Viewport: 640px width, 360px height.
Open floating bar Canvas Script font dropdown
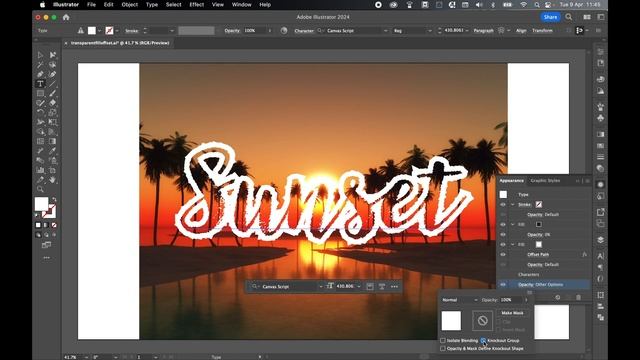click(x=320, y=287)
